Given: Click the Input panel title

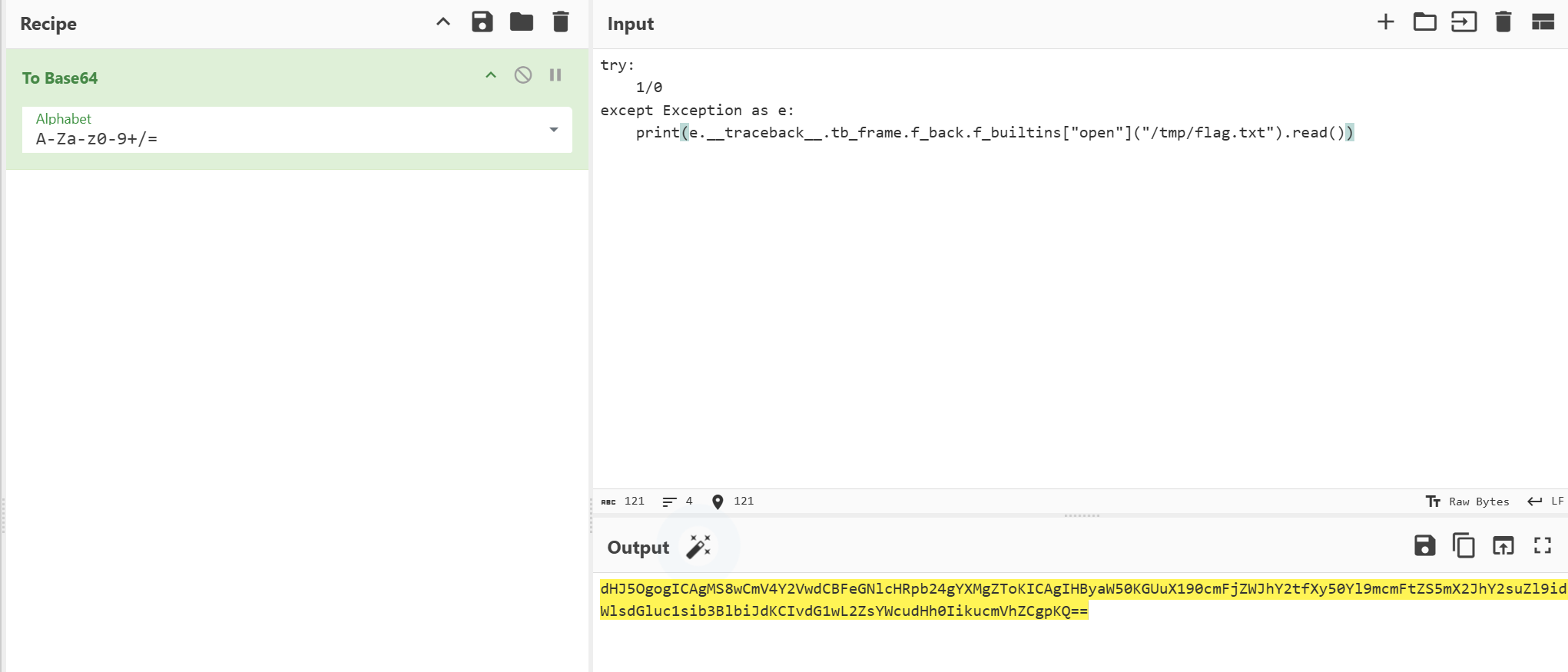Looking at the screenshot, I should (631, 24).
